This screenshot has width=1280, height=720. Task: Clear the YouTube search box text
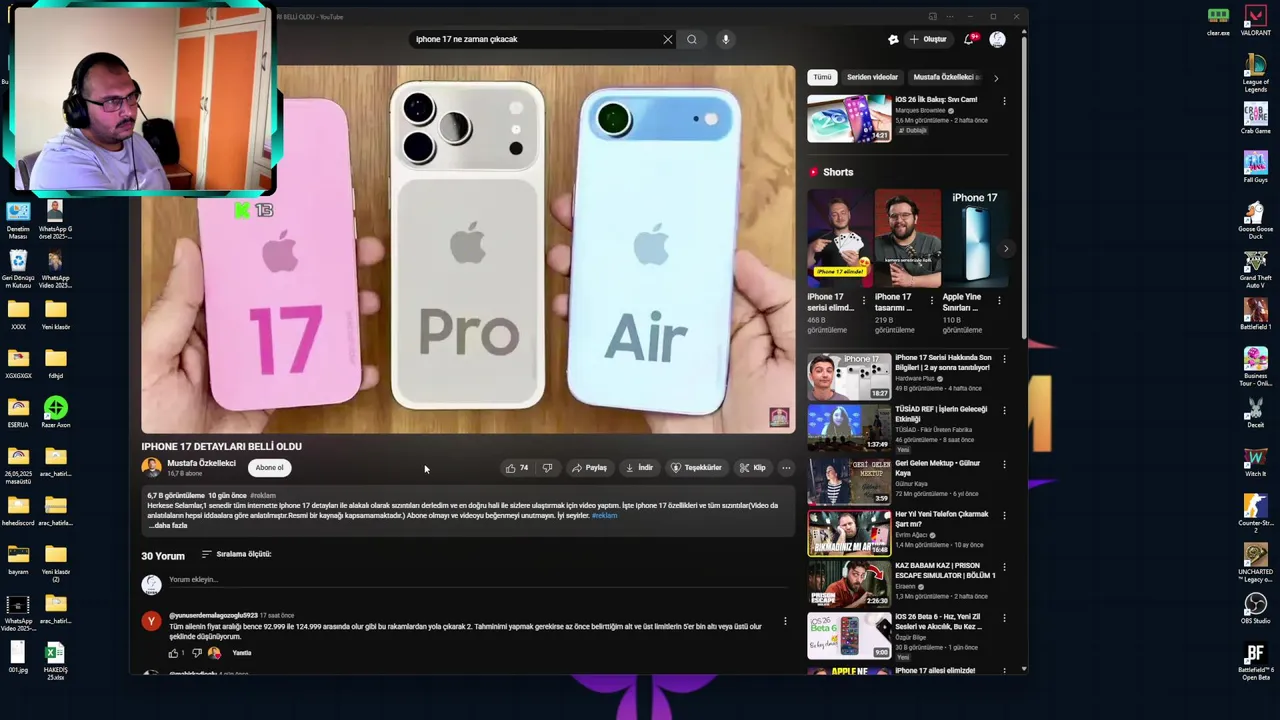point(668,39)
